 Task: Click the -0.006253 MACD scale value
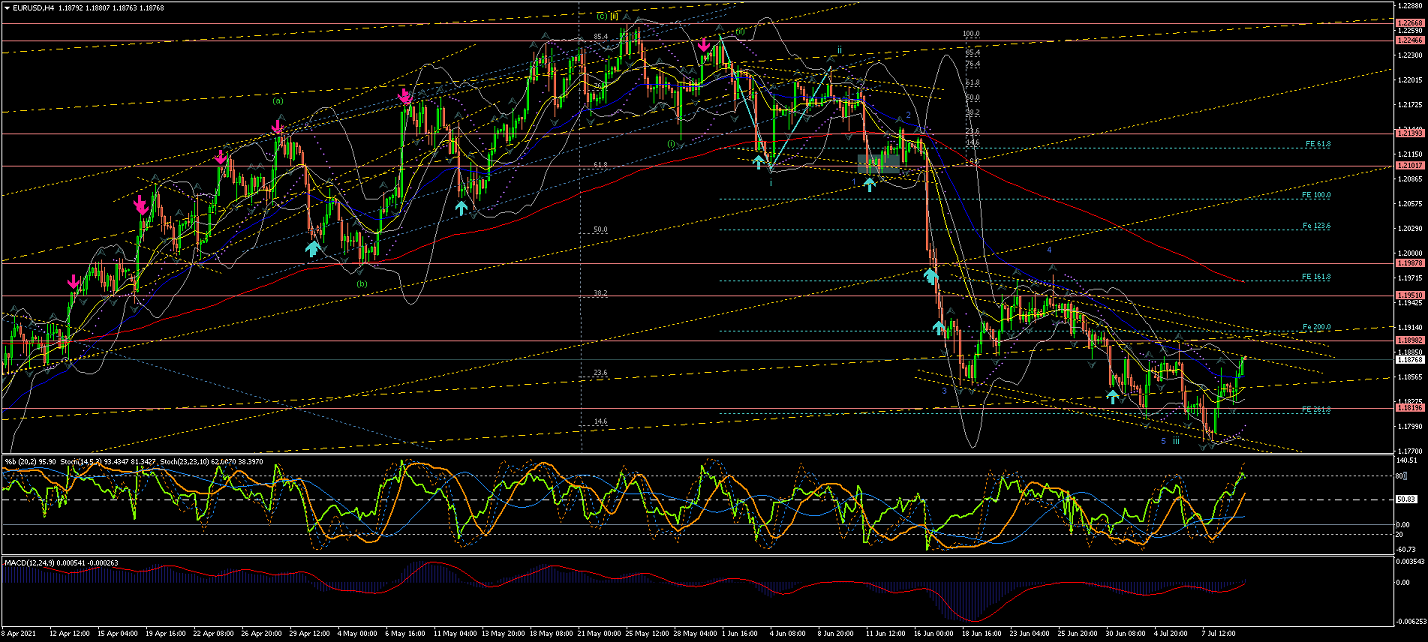click(x=1409, y=621)
